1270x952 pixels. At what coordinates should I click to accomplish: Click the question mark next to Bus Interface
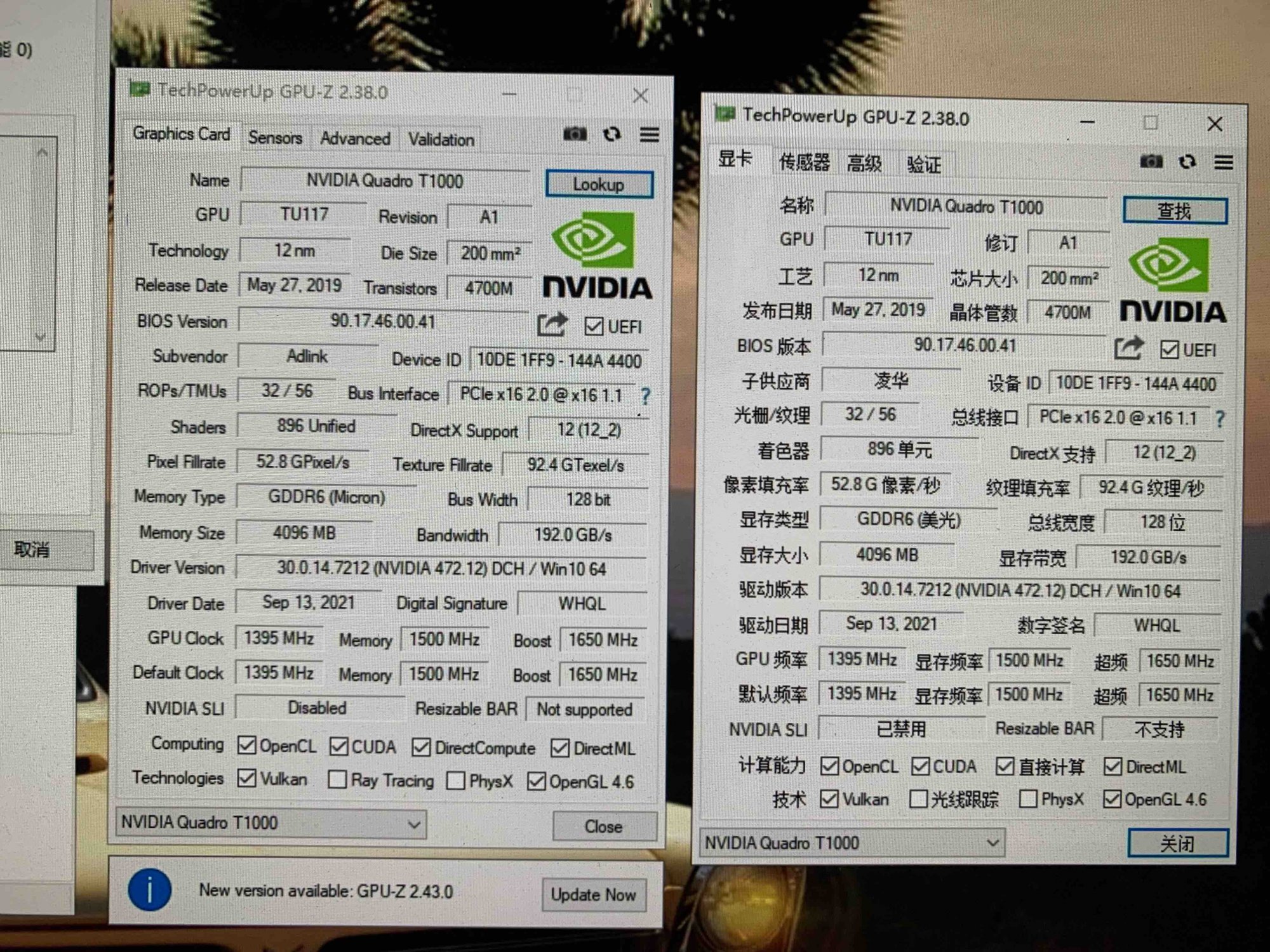(x=645, y=397)
